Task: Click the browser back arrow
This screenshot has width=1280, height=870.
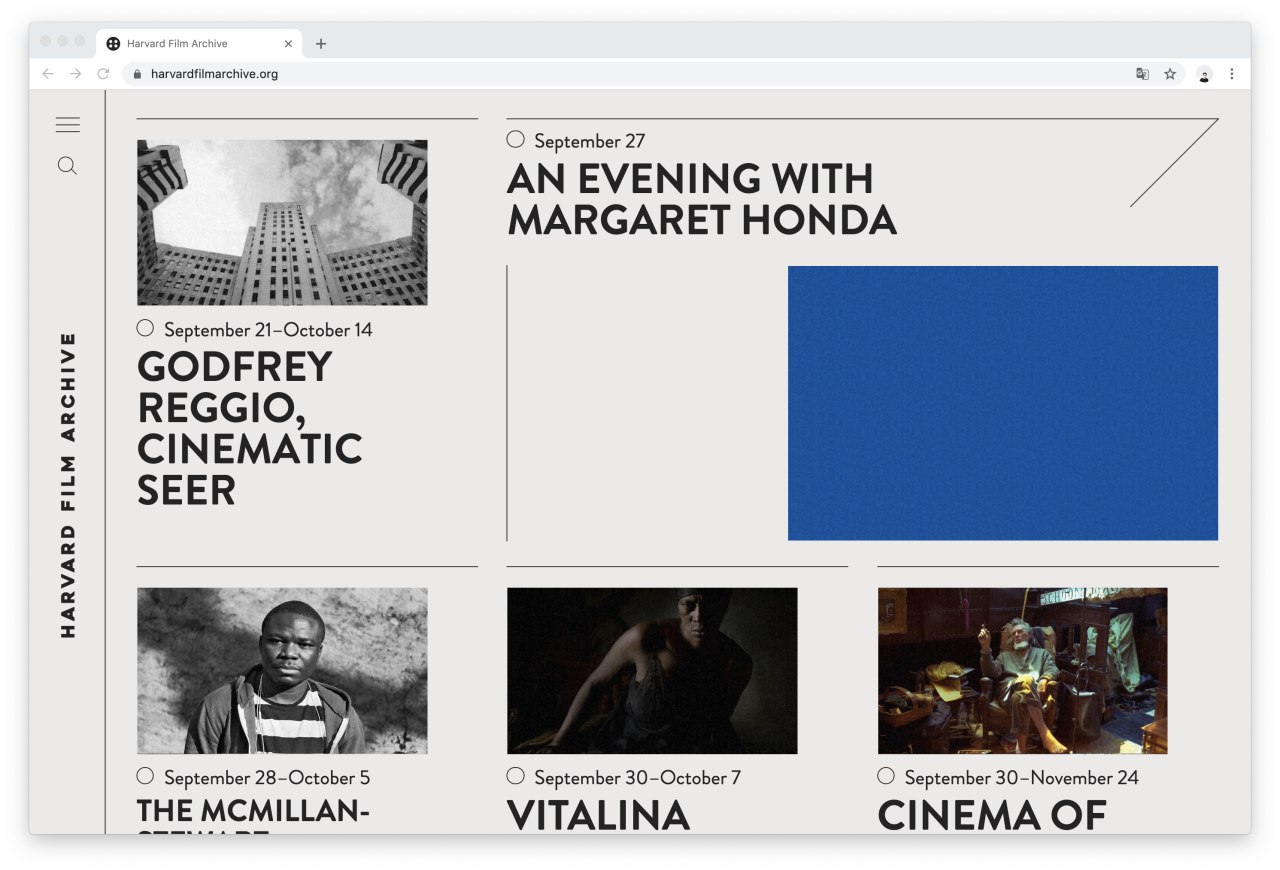Action: pos(48,74)
